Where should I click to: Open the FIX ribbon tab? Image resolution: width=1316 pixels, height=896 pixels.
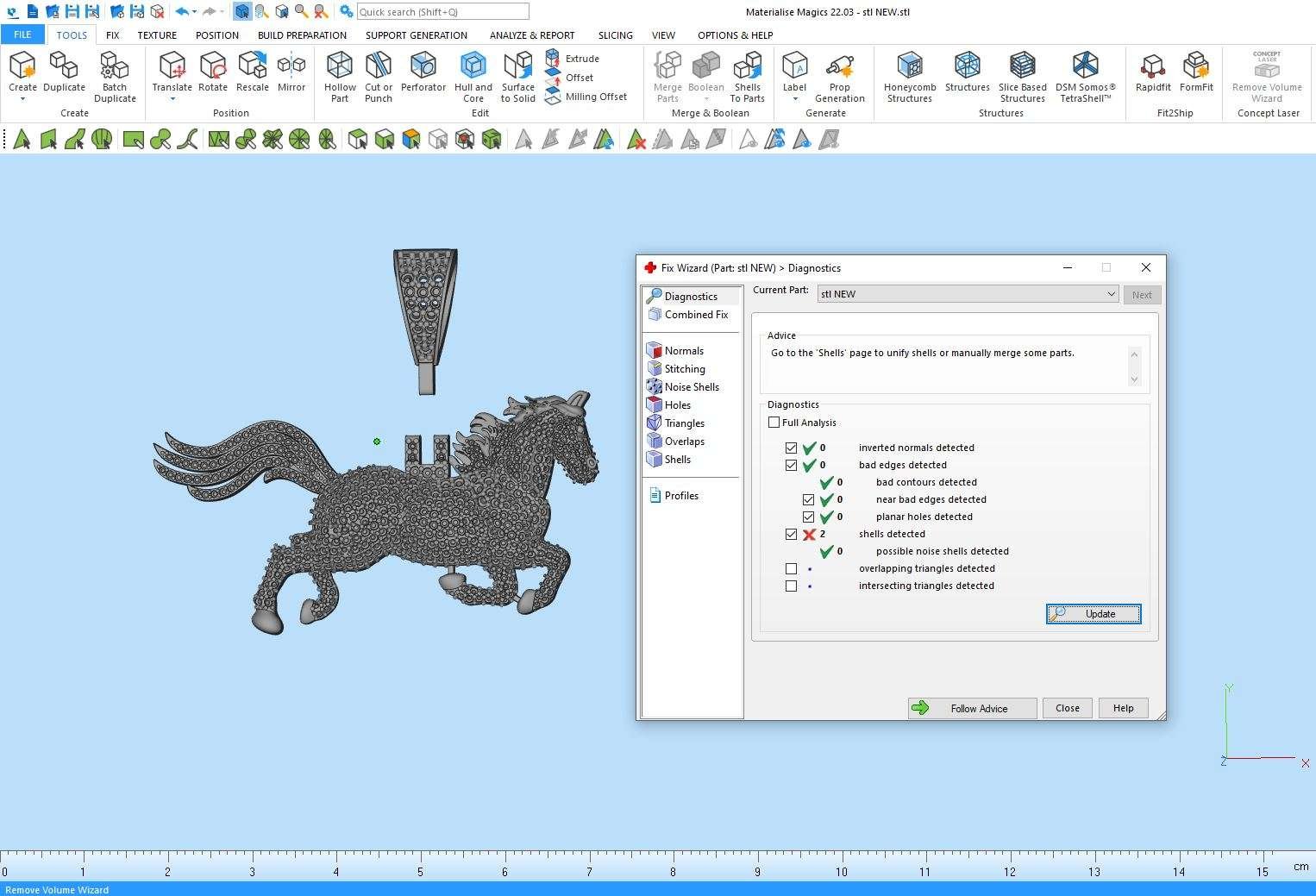coord(112,35)
